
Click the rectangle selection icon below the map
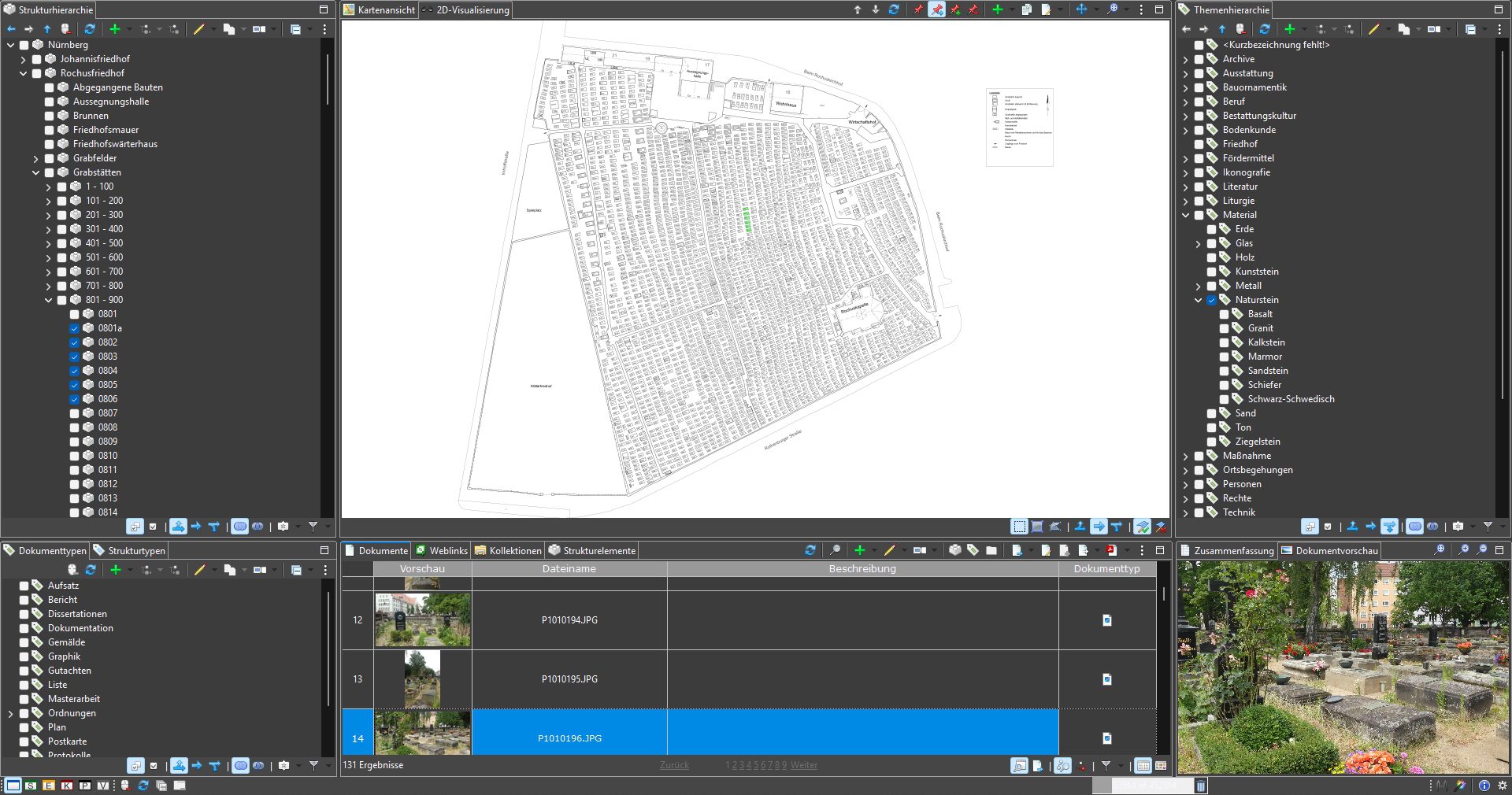click(1019, 527)
